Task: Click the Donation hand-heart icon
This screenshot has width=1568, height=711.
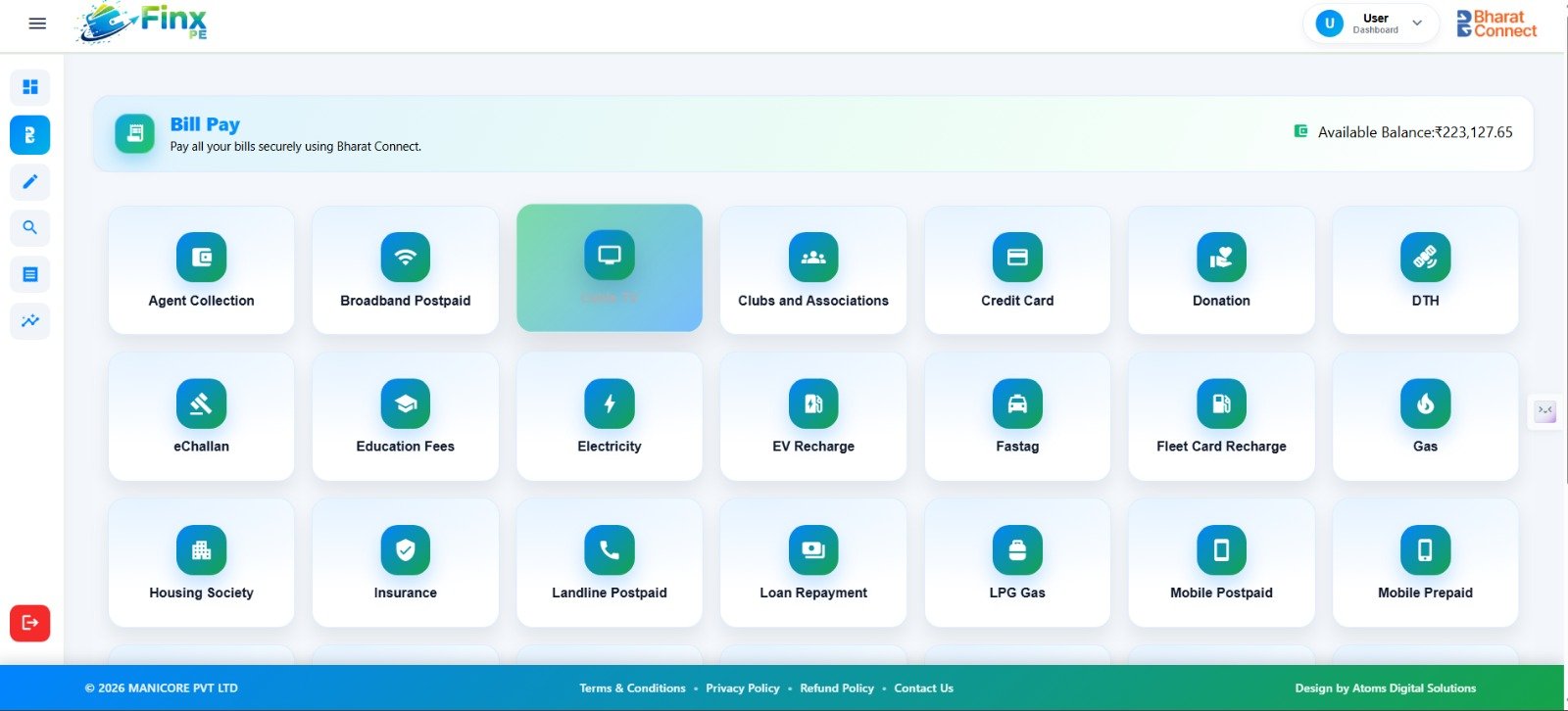Action: click(1221, 257)
